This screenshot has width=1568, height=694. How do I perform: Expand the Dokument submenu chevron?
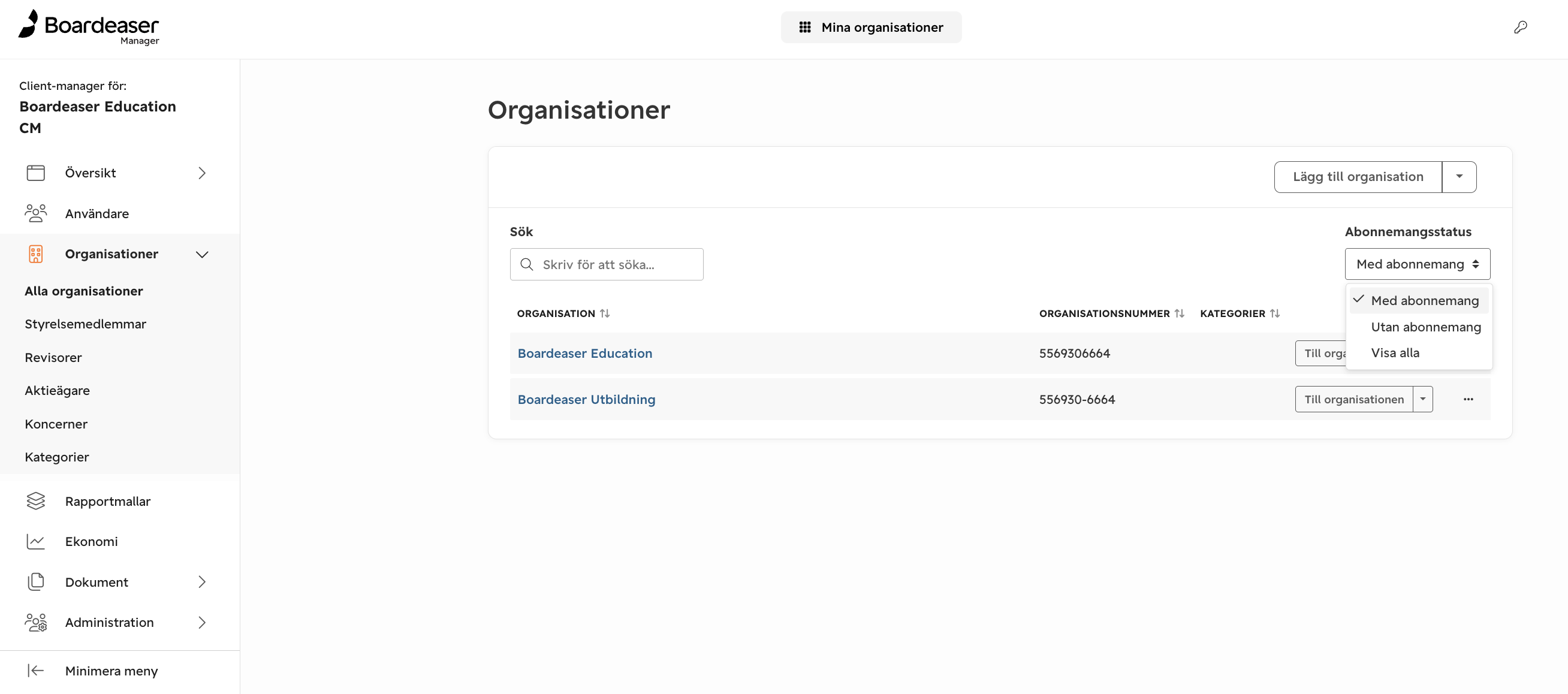point(202,582)
